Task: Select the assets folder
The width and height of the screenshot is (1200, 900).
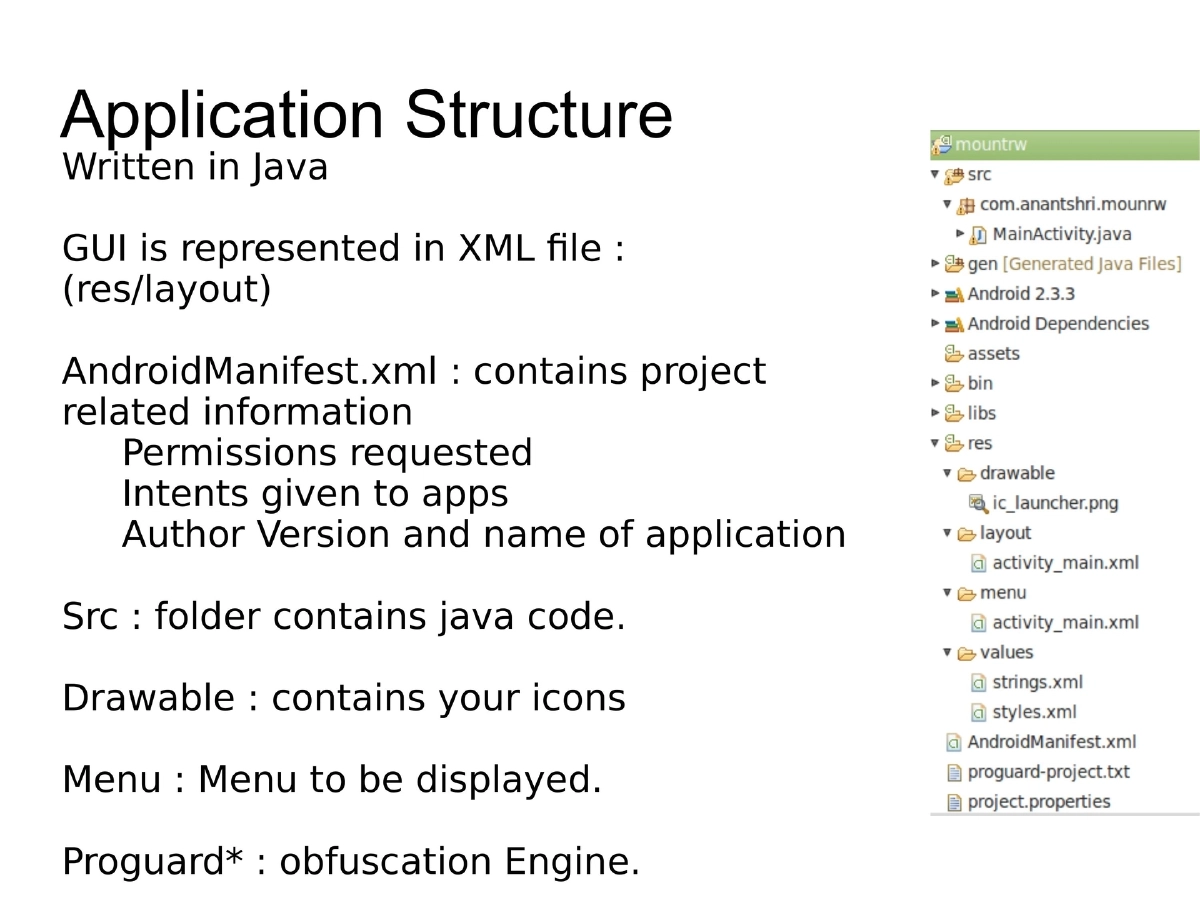Action: tap(994, 353)
